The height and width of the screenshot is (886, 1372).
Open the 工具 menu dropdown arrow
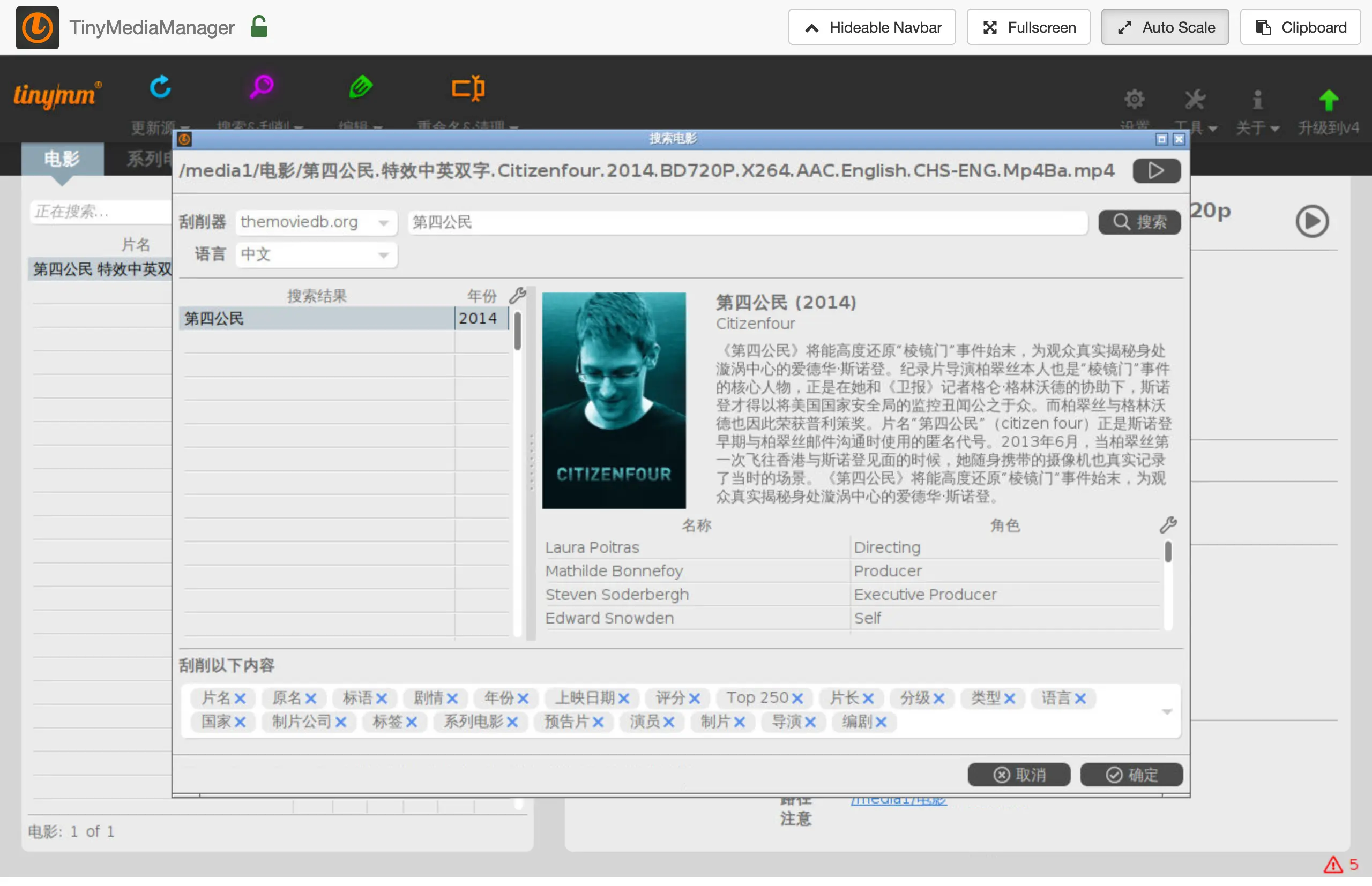tap(1213, 129)
